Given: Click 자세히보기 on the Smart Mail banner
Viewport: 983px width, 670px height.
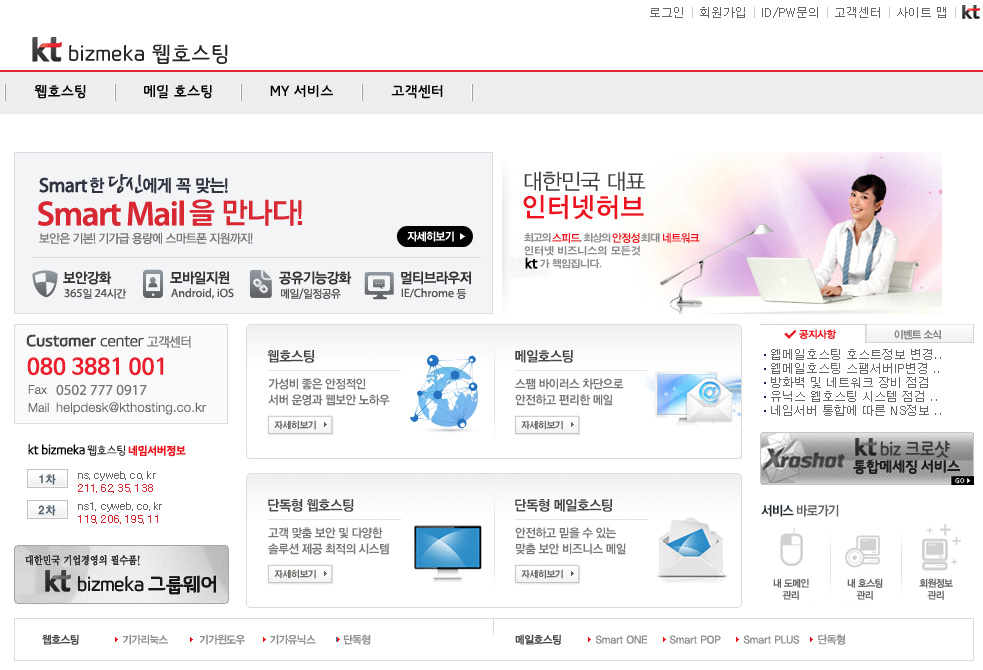Looking at the screenshot, I should pyautogui.click(x=435, y=236).
